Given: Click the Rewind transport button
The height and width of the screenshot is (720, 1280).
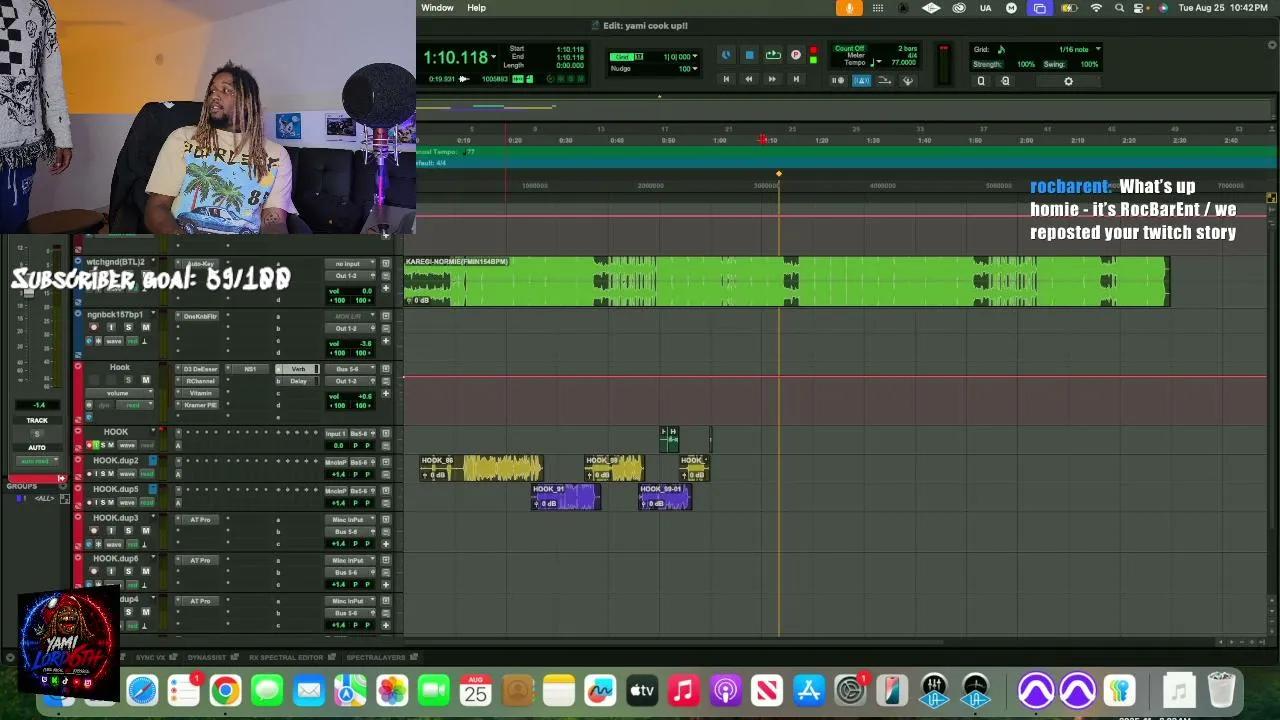Looking at the screenshot, I should pos(748,80).
